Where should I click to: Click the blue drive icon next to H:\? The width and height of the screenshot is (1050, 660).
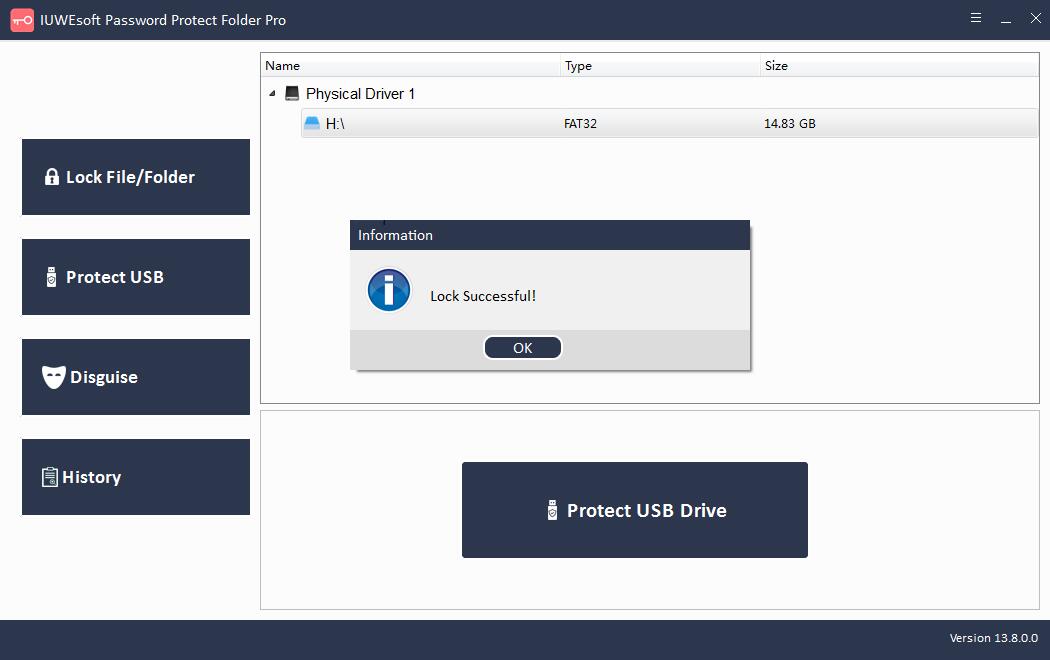pyautogui.click(x=312, y=122)
